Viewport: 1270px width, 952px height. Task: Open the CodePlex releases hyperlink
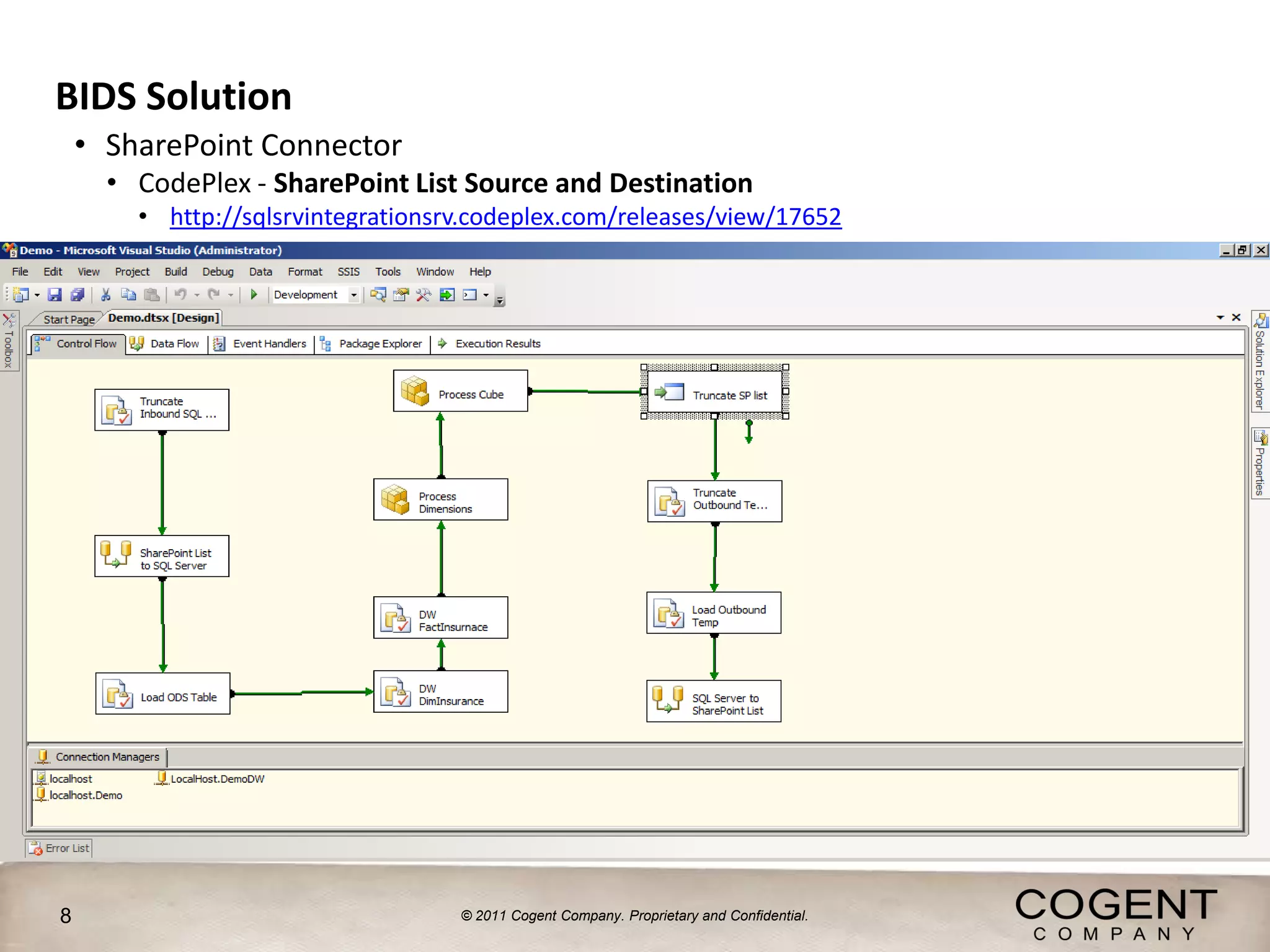pyautogui.click(x=505, y=217)
